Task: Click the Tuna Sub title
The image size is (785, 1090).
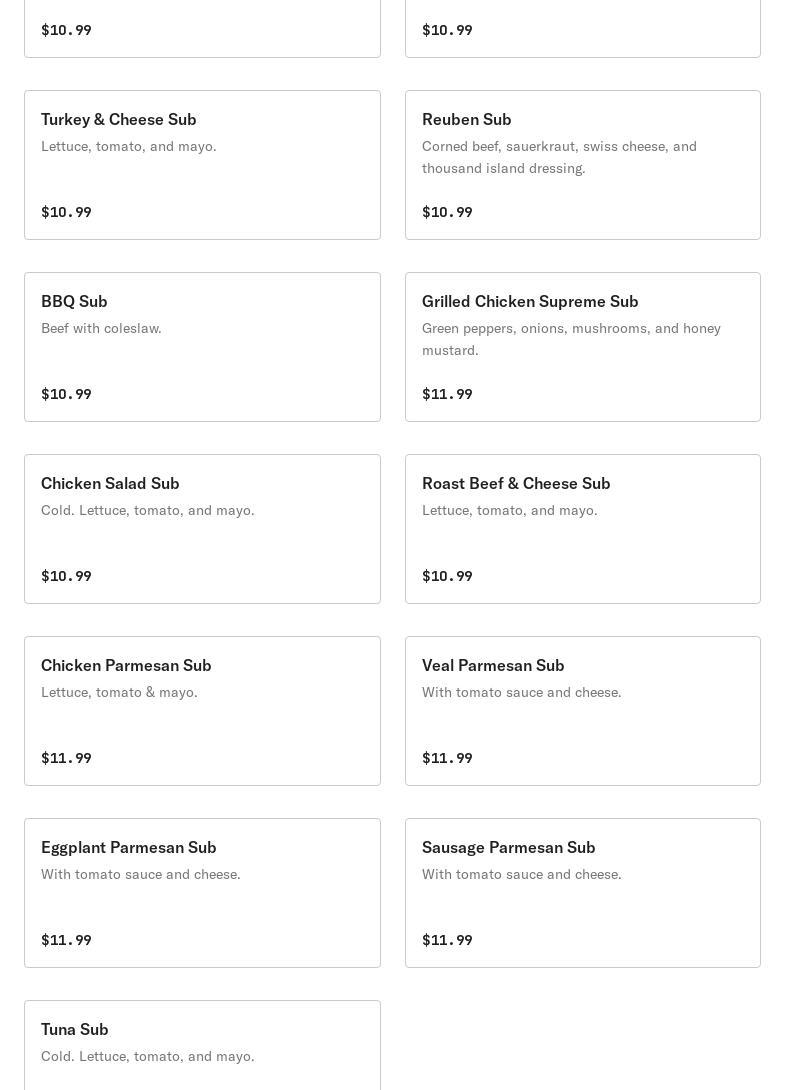Action: point(75,1029)
